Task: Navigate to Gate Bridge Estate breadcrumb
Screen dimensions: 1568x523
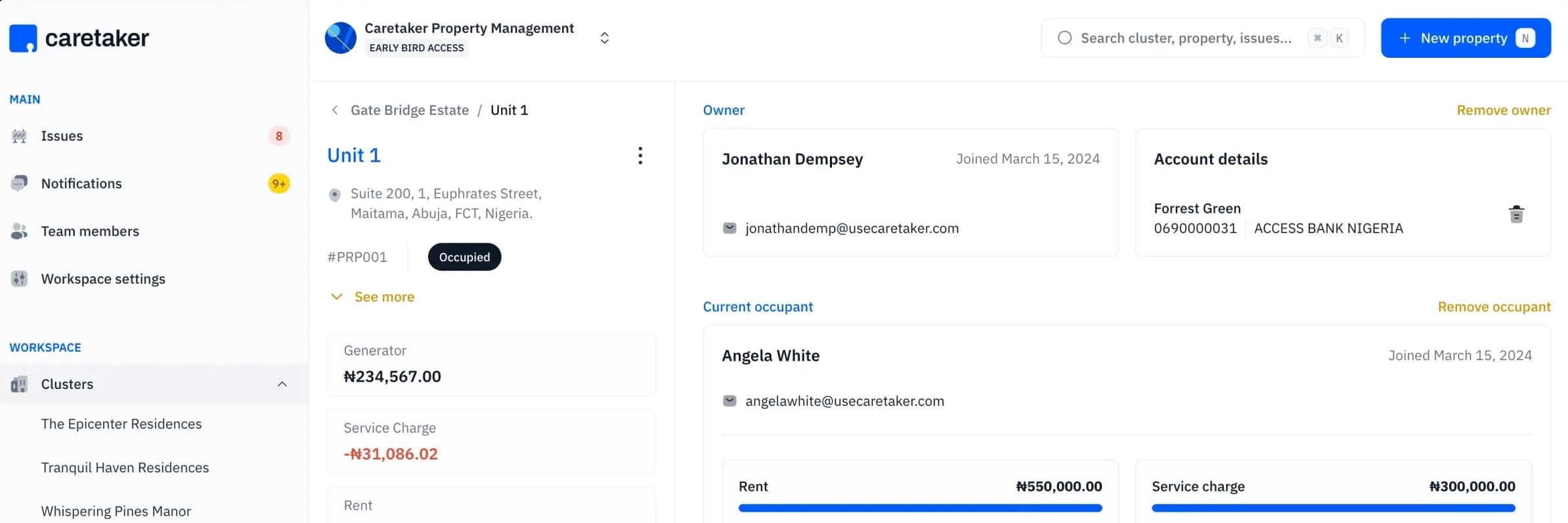Action: [410, 110]
